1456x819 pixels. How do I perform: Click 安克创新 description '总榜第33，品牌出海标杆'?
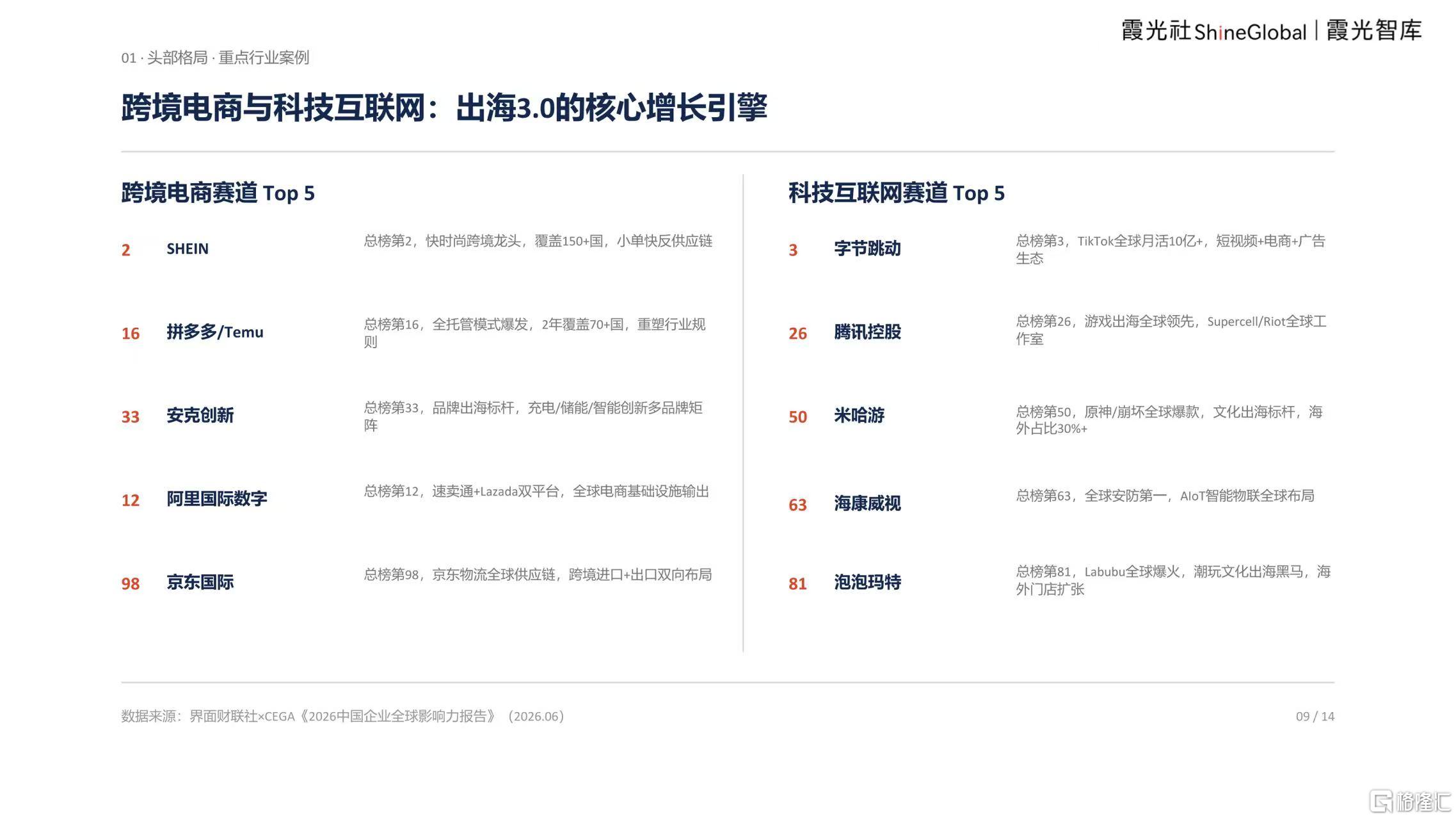(x=533, y=416)
